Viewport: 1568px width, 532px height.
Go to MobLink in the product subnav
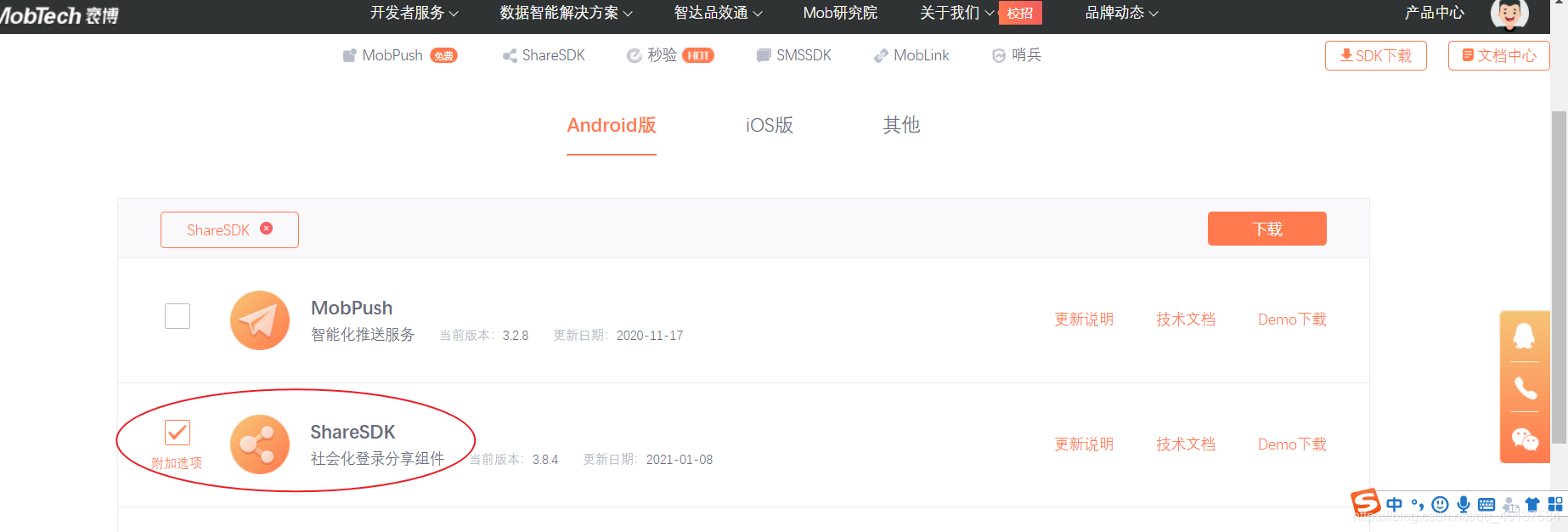click(911, 55)
